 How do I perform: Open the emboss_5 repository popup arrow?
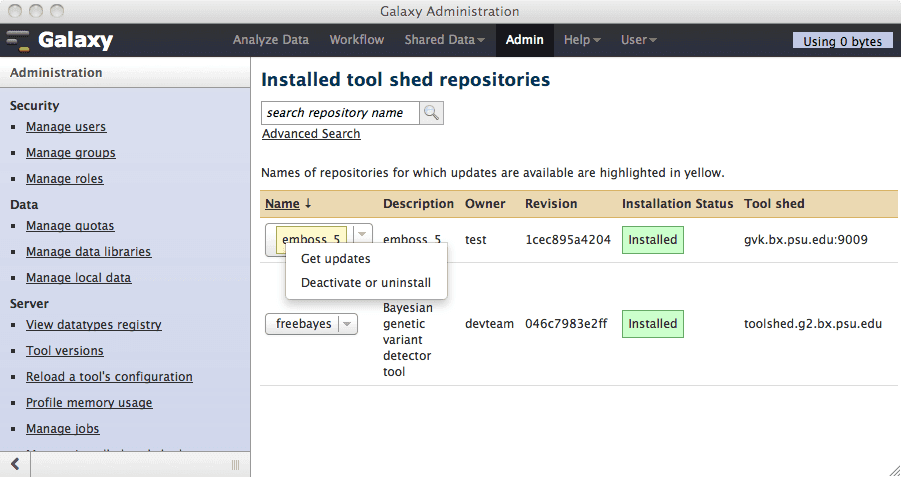click(362, 234)
